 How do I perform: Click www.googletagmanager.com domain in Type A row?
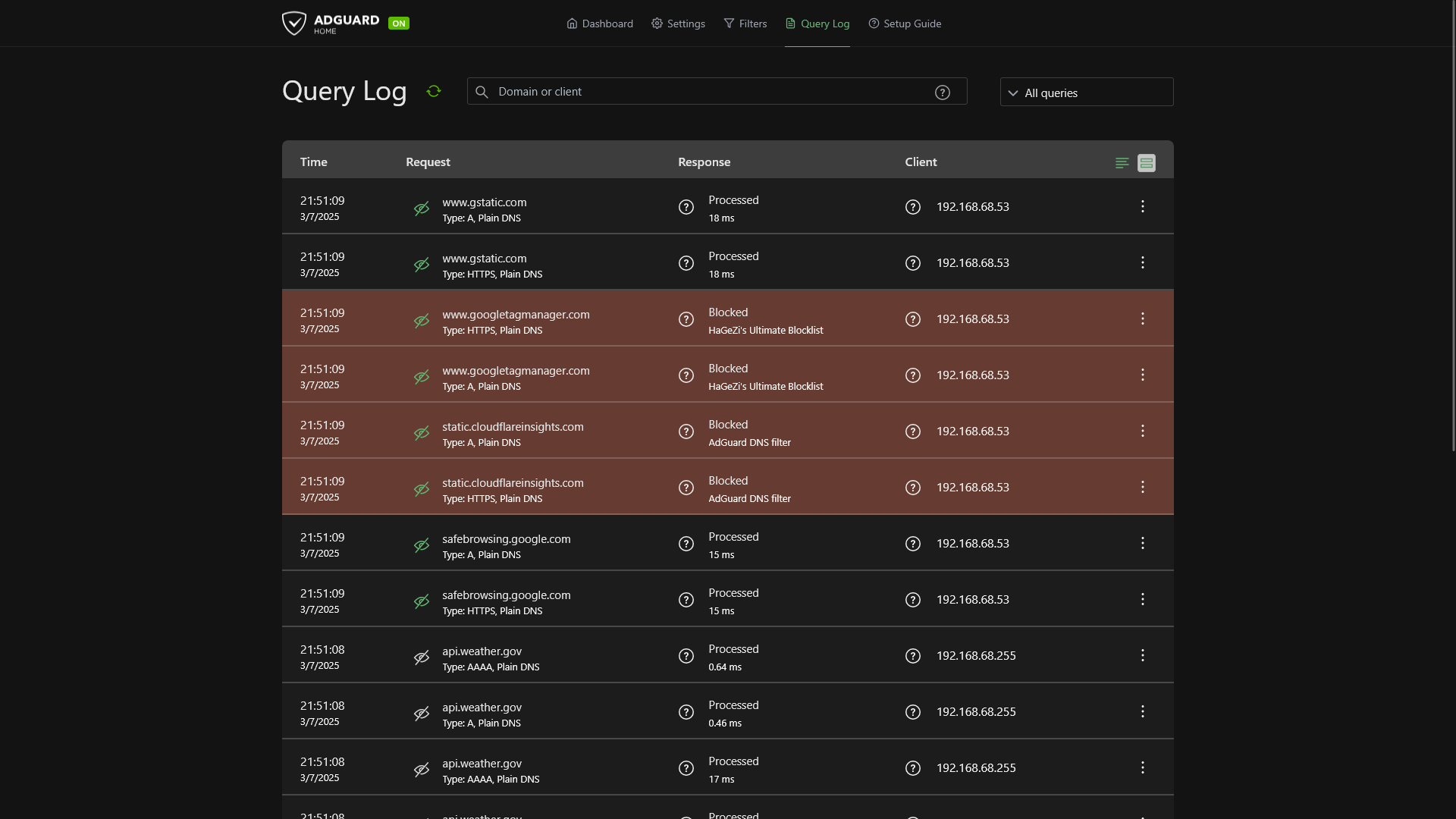[x=516, y=371]
